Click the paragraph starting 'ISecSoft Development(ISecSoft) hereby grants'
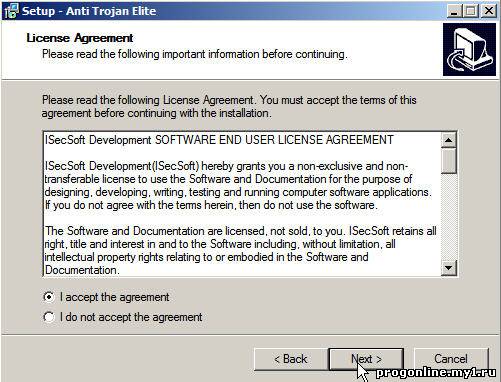Screen dimensions: 501x382 (x=238, y=185)
